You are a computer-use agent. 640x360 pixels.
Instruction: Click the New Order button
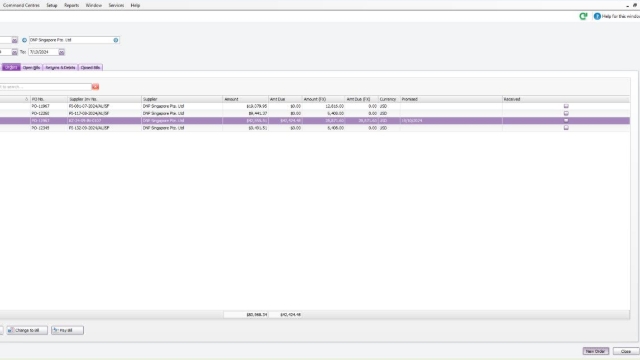point(596,351)
